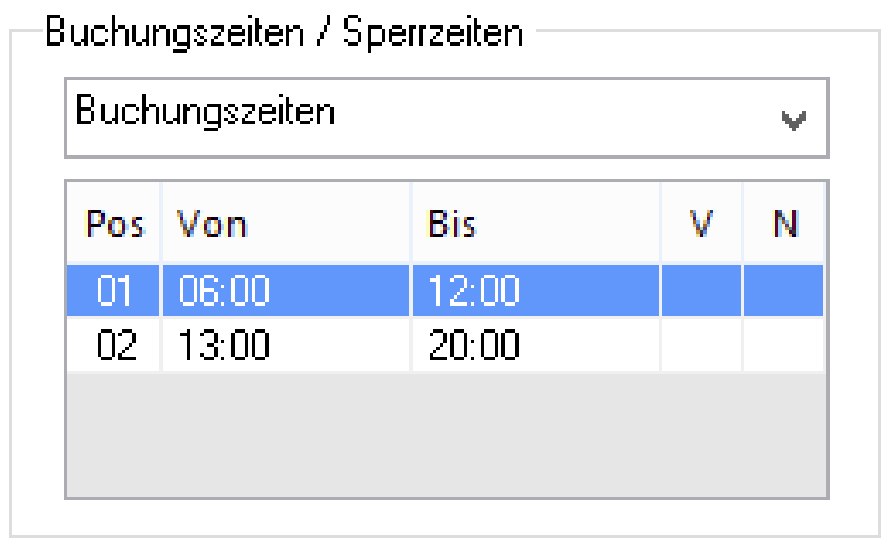Click the 06:00 start time cell
Viewport: 895px width, 556px height.
click(224, 291)
